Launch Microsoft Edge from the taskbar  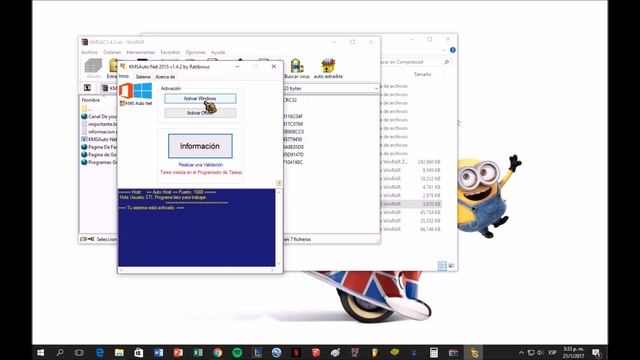100,352
